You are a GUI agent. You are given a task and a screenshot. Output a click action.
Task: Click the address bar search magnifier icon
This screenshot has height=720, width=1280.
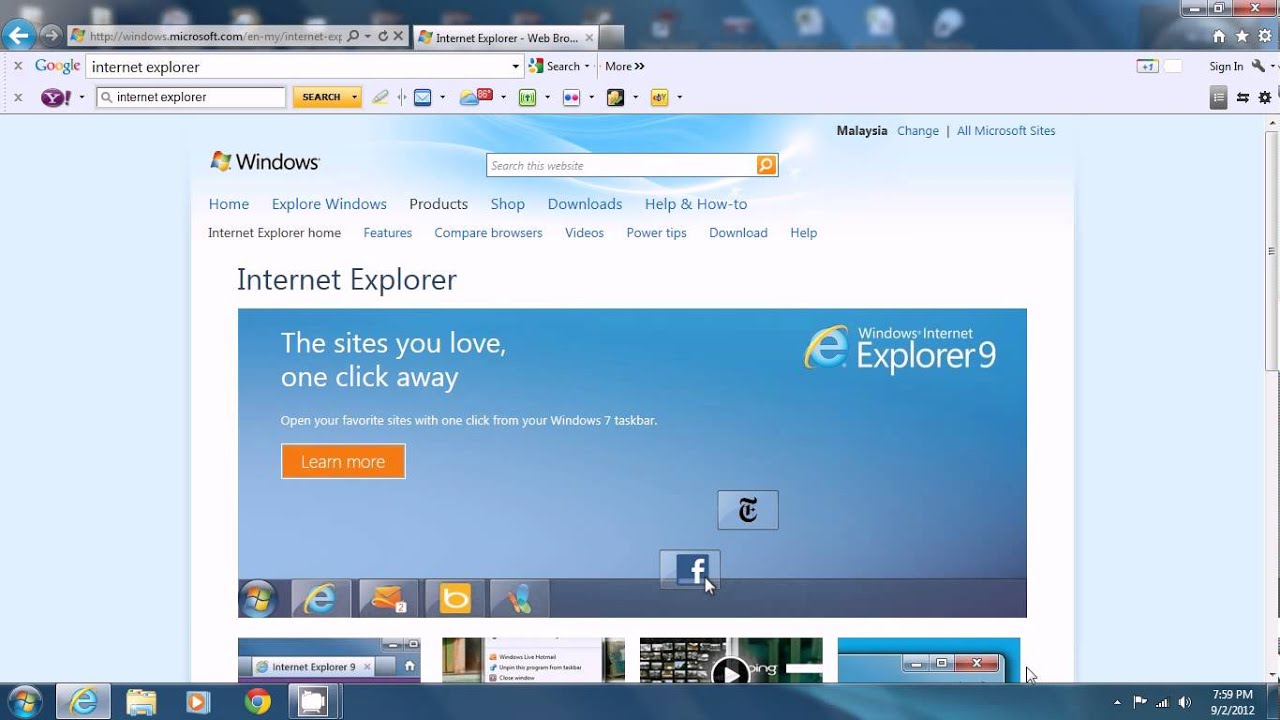tap(352, 36)
